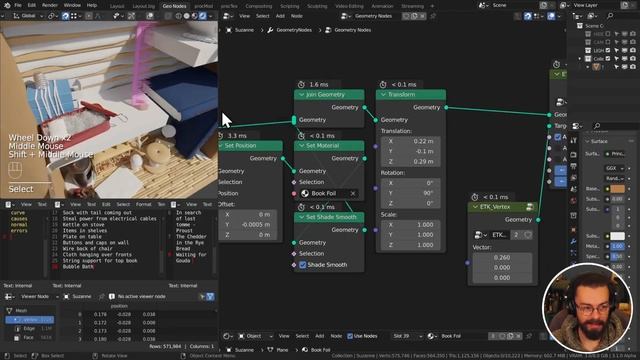The width and height of the screenshot is (640, 360).
Task: Open the node editor Add menu
Action: [280, 16]
